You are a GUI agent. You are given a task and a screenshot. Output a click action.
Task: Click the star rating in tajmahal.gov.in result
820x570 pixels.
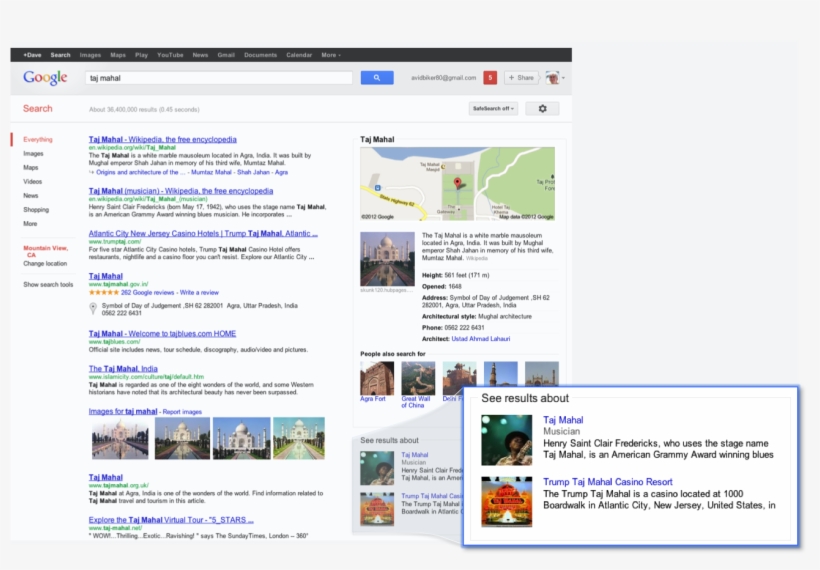pyautogui.click(x=104, y=292)
